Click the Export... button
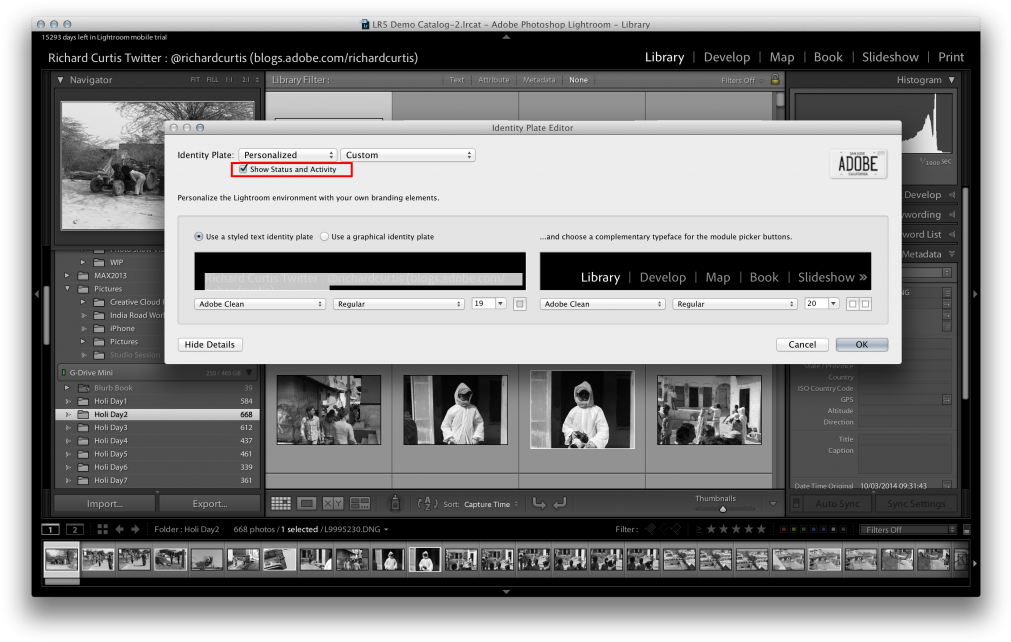Viewport: 1011px width, 642px height. (210, 503)
